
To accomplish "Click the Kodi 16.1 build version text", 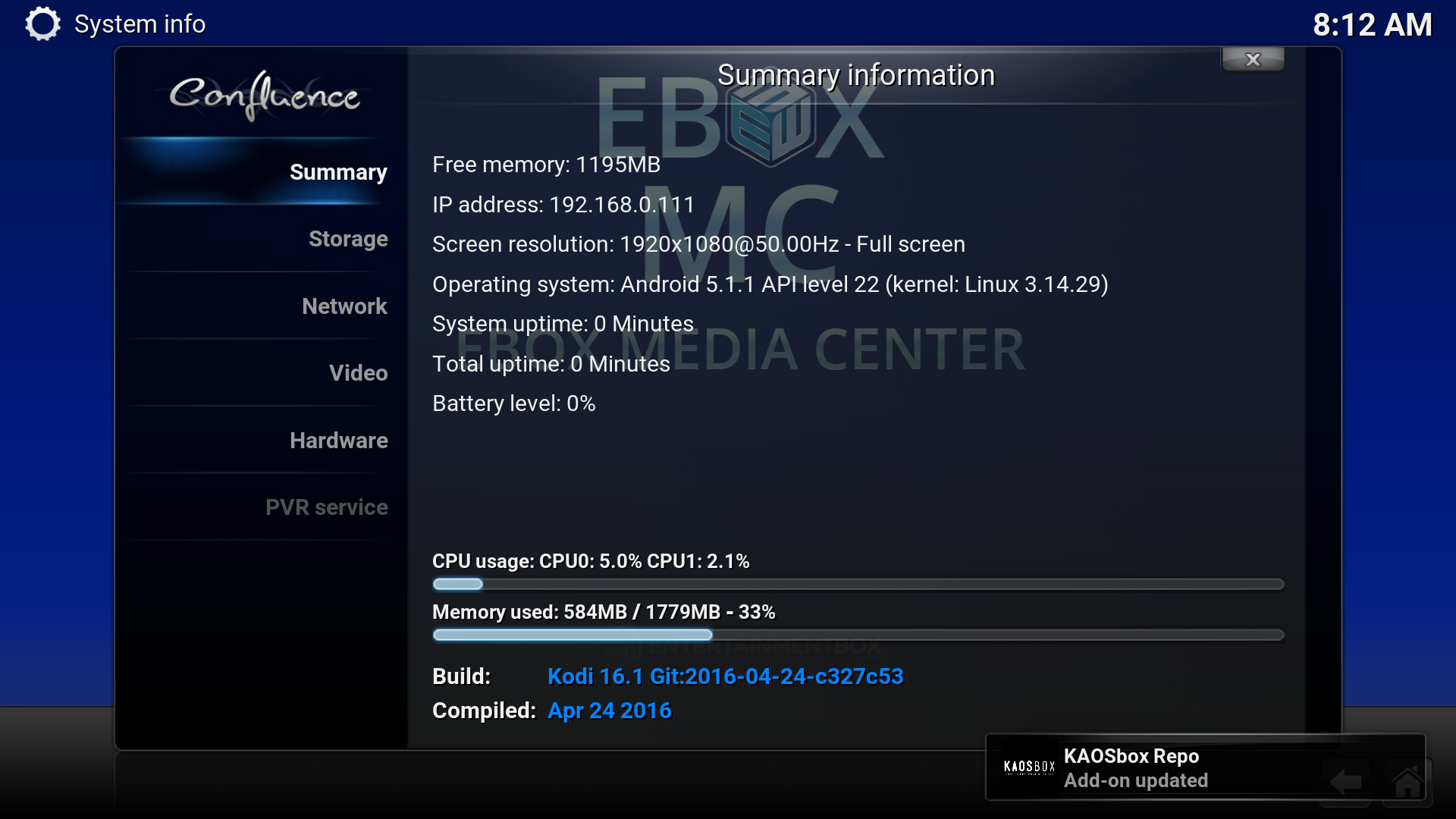I will point(725,676).
